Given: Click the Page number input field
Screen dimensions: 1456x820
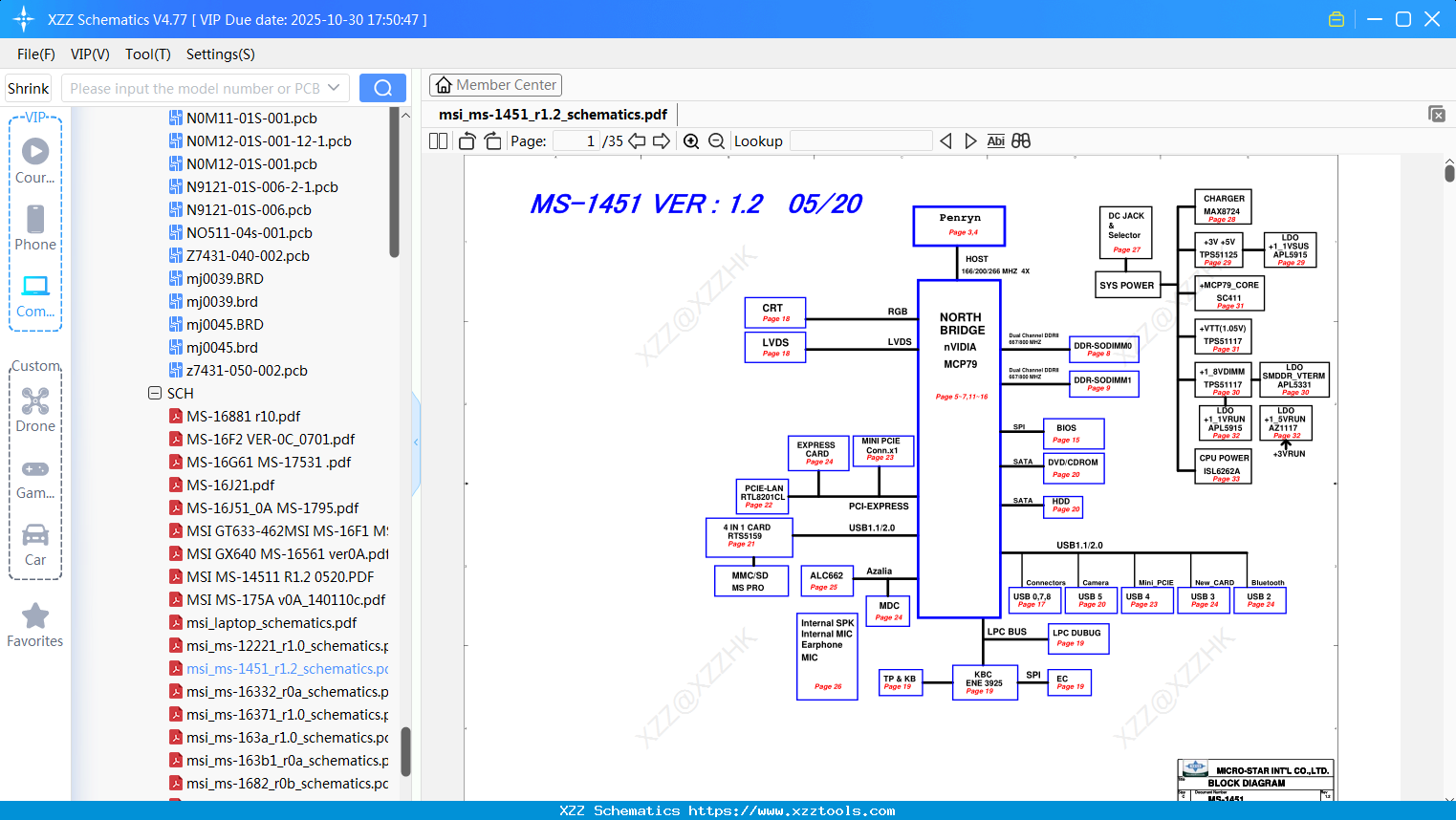Looking at the screenshot, I should point(576,141).
